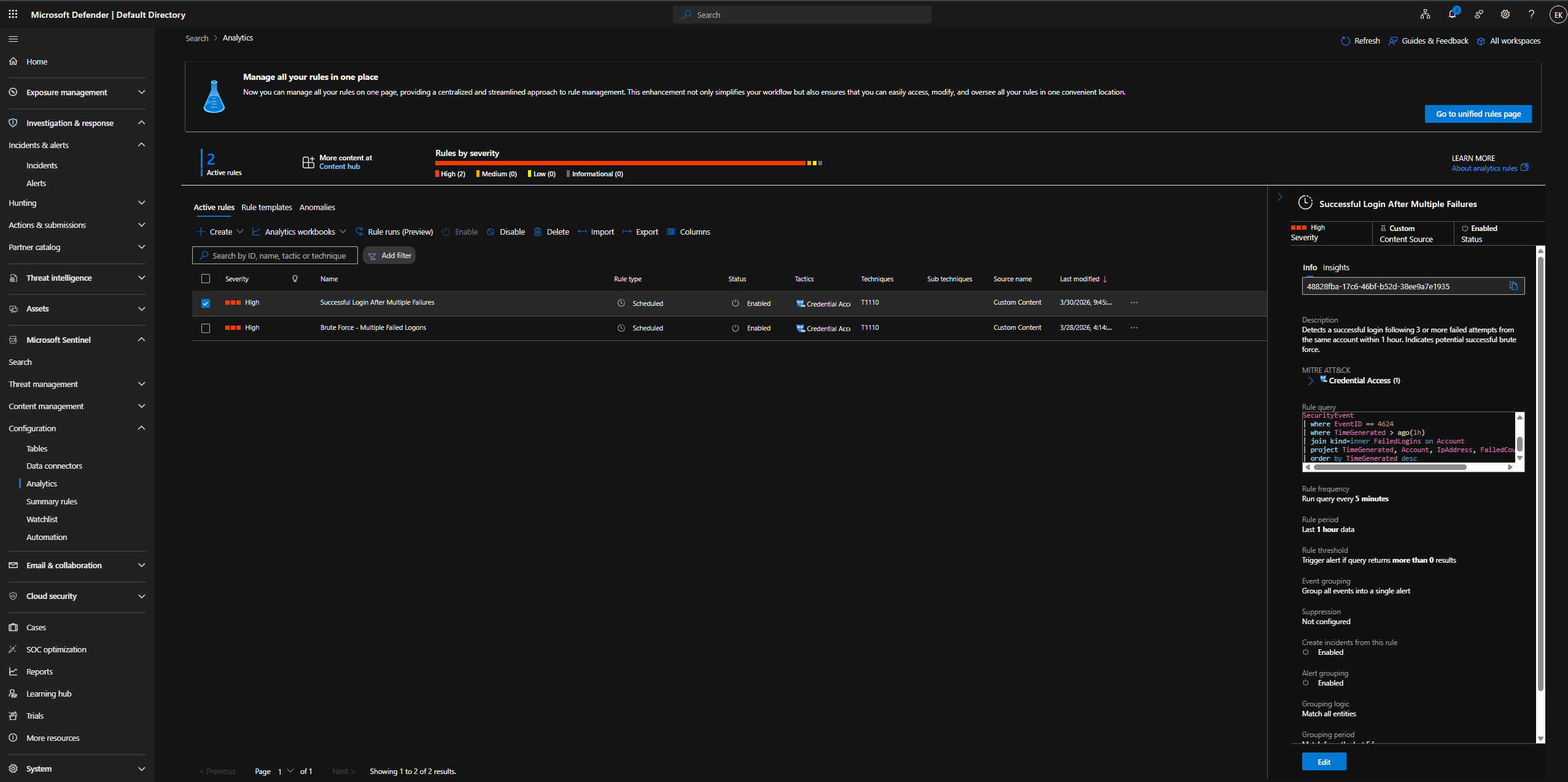Collapse the navigation hamburger menu
The image size is (1568, 782).
coord(14,39)
